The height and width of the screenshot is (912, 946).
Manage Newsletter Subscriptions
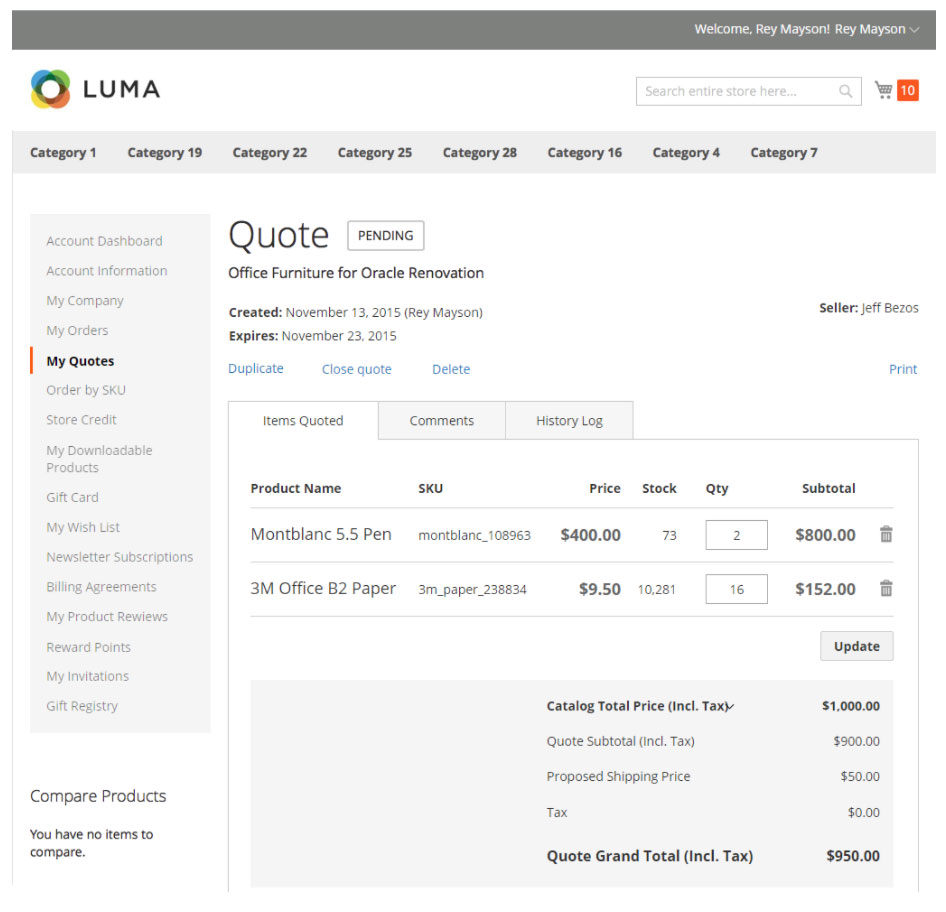click(x=119, y=557)
